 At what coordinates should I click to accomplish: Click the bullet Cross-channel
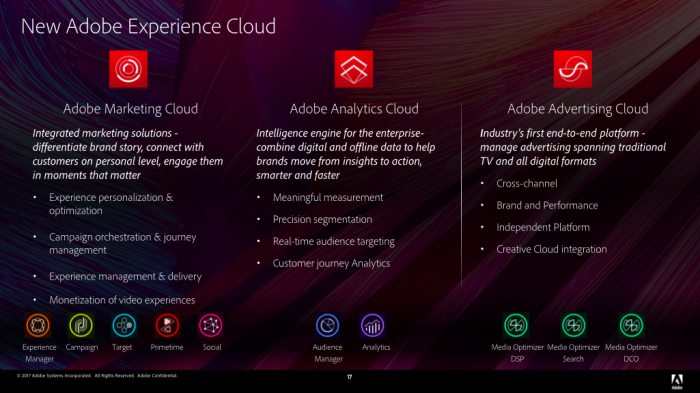[527, 184]
